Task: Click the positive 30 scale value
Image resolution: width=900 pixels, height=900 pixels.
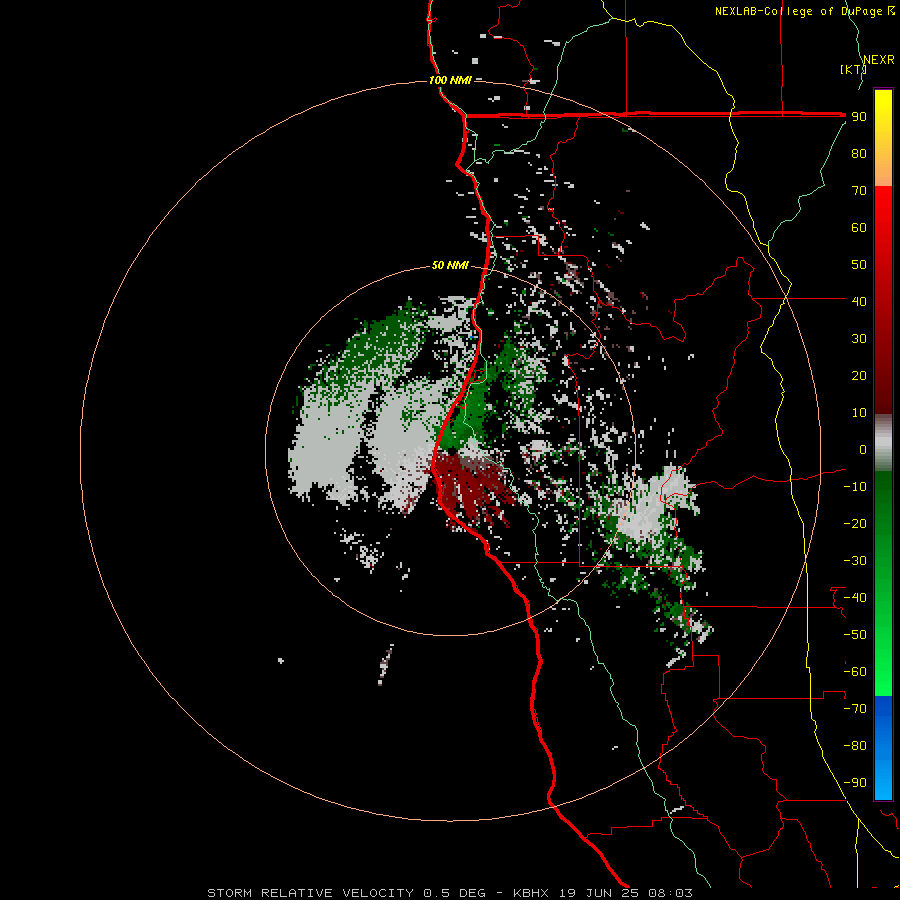Action: click(859, 339)
